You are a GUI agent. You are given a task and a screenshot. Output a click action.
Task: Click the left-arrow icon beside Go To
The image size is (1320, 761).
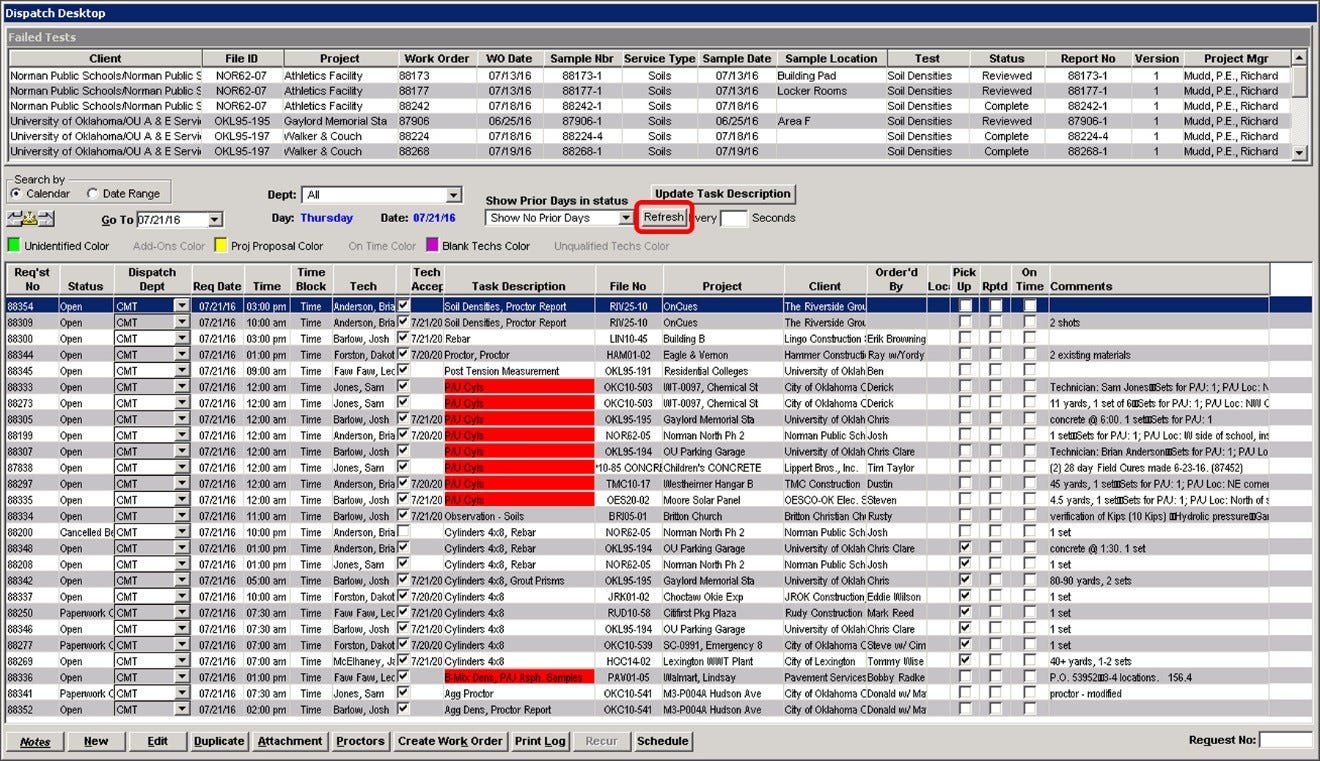13,220
